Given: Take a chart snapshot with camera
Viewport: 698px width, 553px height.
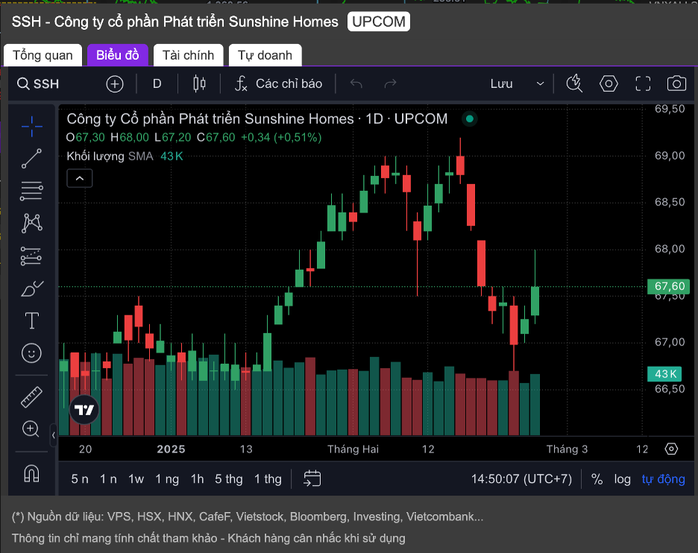Looking at the screenshot, I should tap(676, 84).
